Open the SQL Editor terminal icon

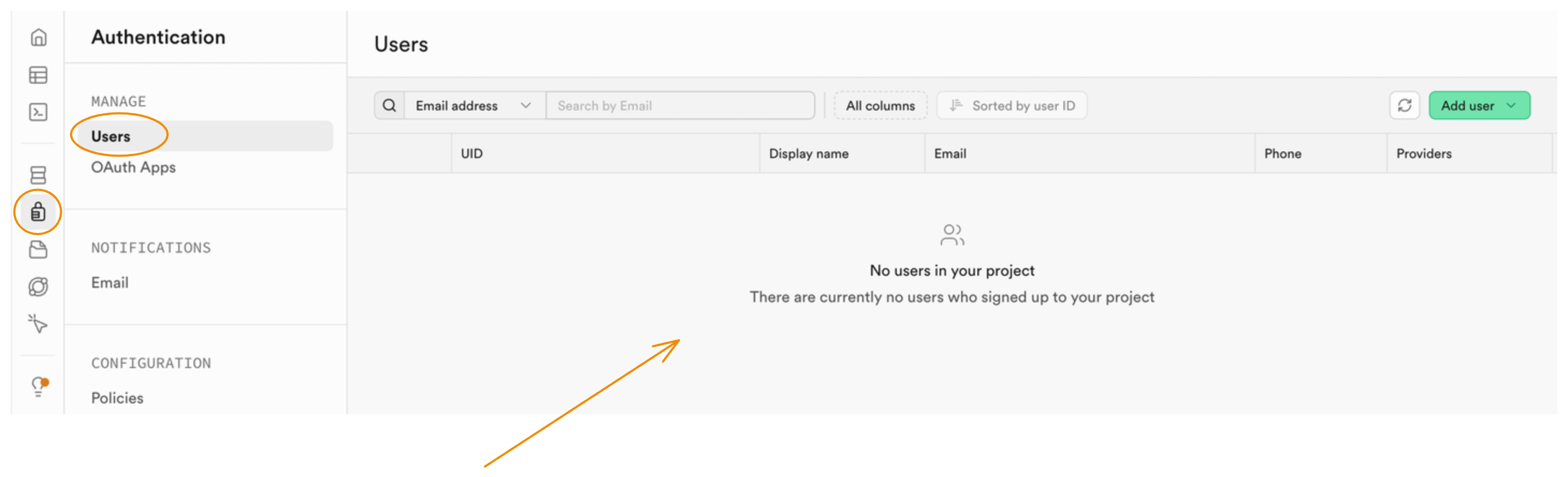pos(38,113)
